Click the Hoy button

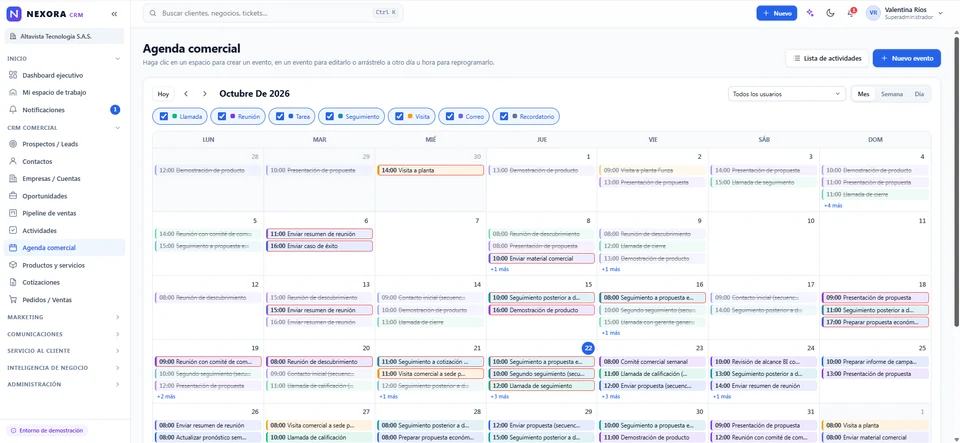[x=163, y=94]
